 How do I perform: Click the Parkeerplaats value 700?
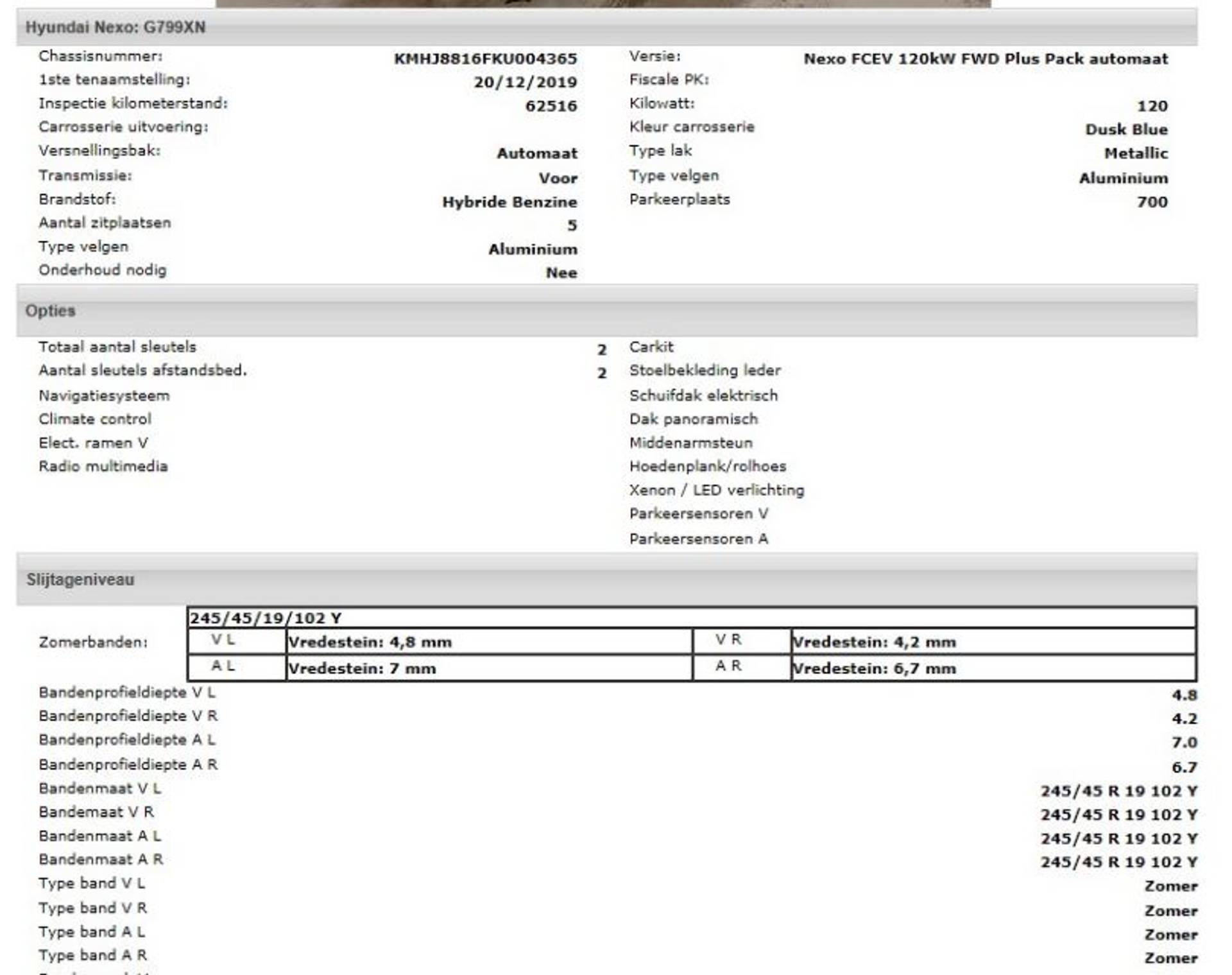click(1152, 202)
